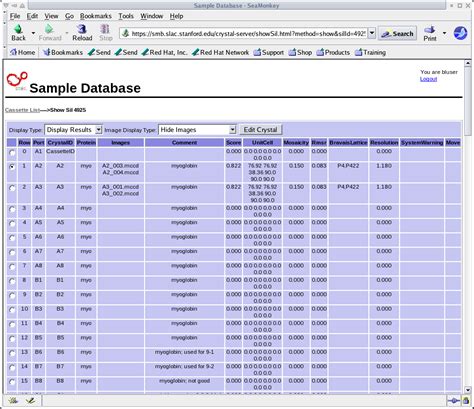
Task: Click the Logout link
Action: [x=428, y=79]
